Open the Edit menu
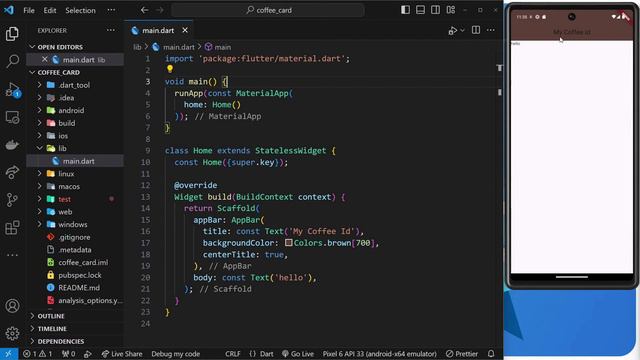The height and width of the screenshot is (360, 640). 50,10
